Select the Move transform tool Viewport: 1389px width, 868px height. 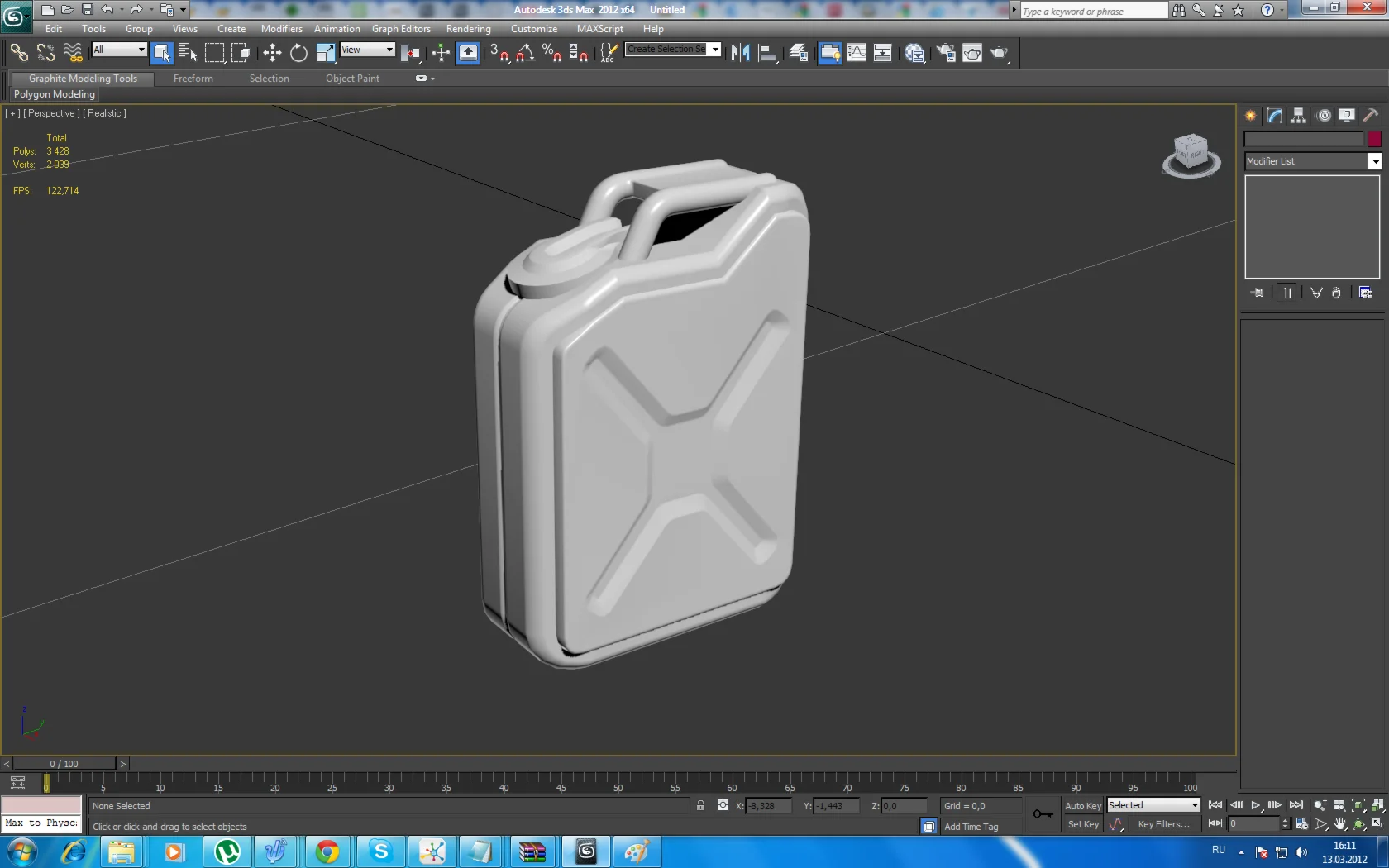[x=272, y=53]
